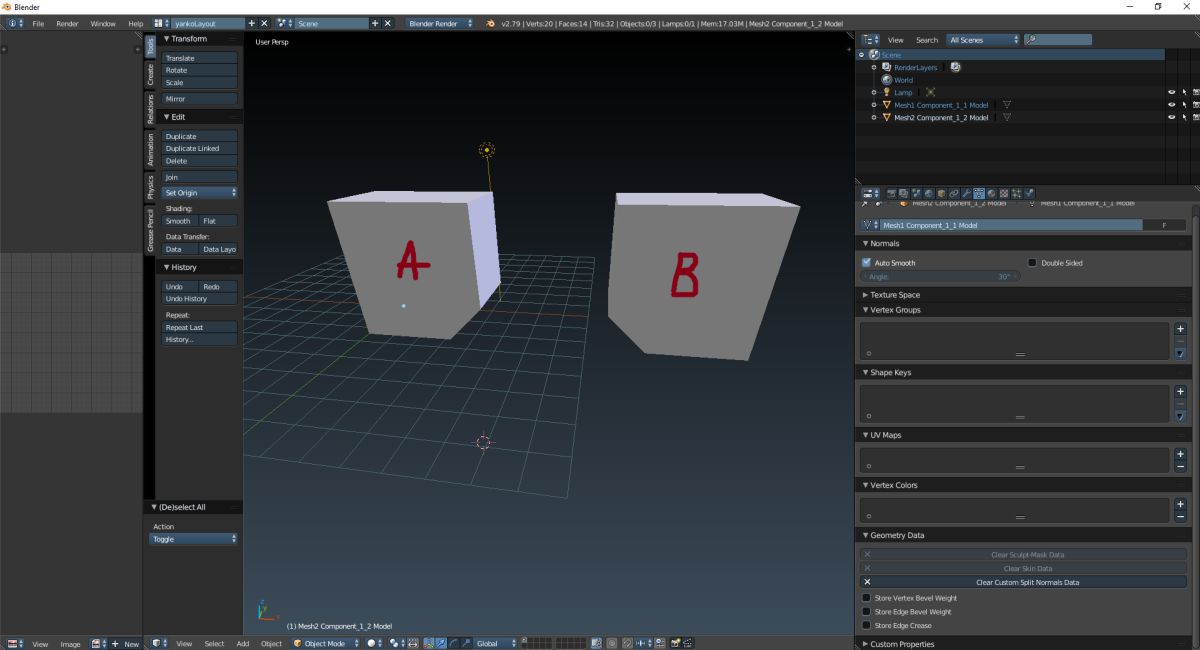
Task: Click the Translate button
Action: point(200,58)
